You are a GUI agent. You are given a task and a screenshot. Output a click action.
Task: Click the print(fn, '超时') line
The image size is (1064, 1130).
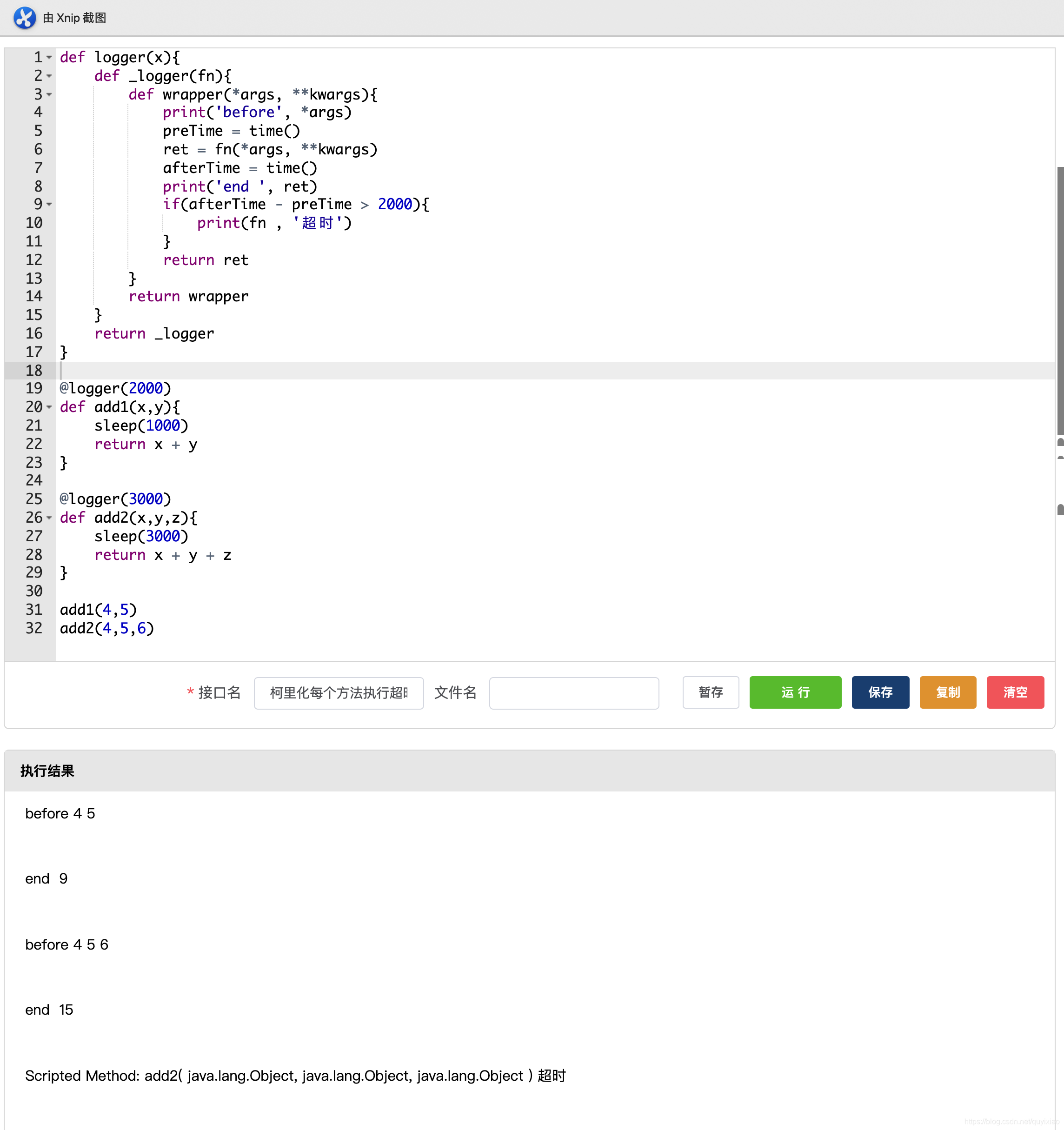[274, 223]
